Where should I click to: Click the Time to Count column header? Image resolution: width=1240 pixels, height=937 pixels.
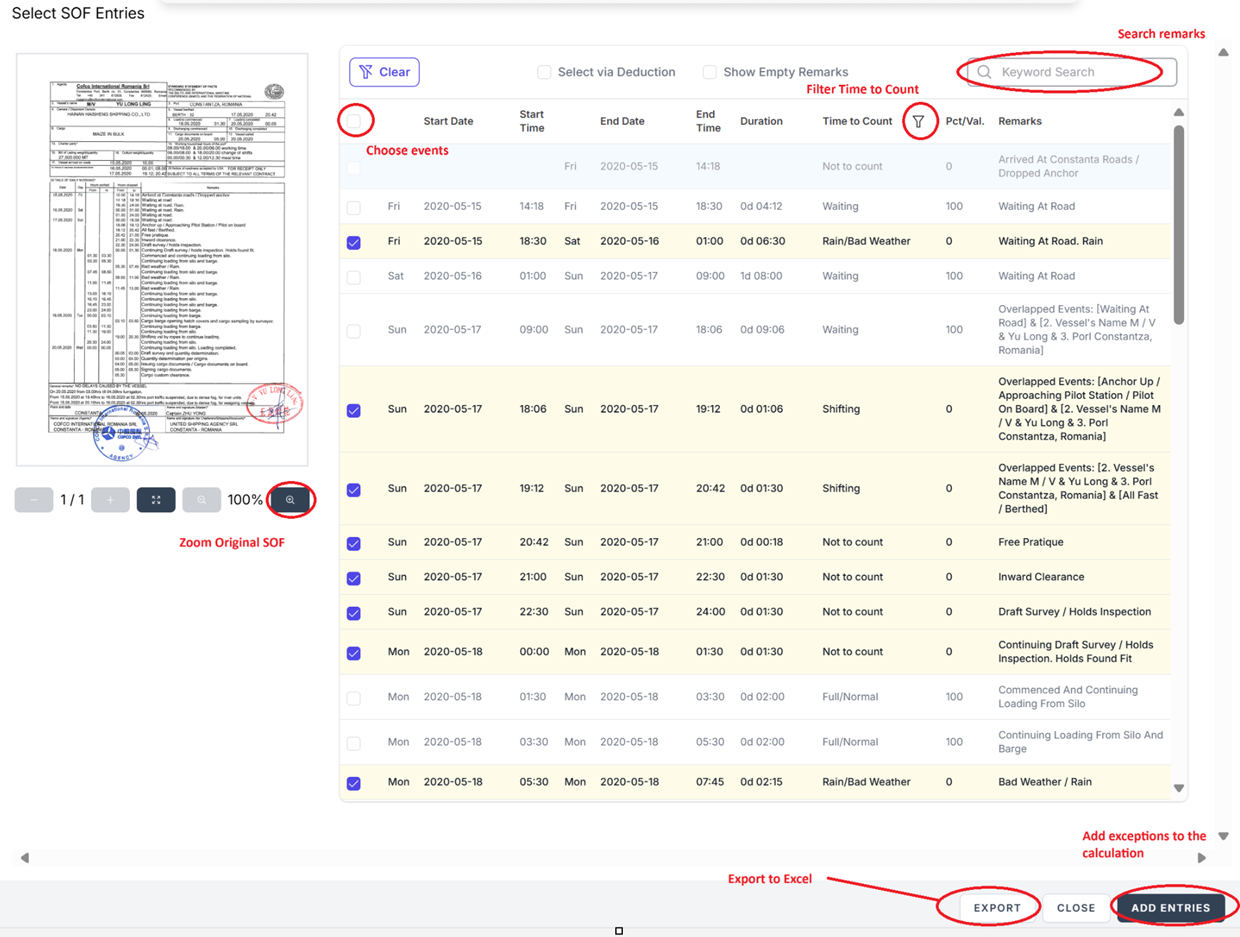pyautogui.click(x=857, y=121)
